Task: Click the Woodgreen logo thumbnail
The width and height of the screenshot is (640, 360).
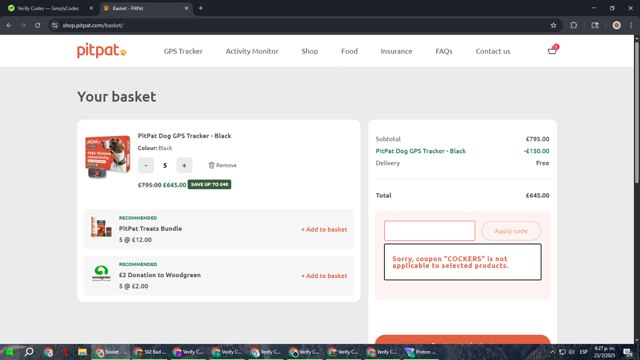Action: click(x=101, y=273)
